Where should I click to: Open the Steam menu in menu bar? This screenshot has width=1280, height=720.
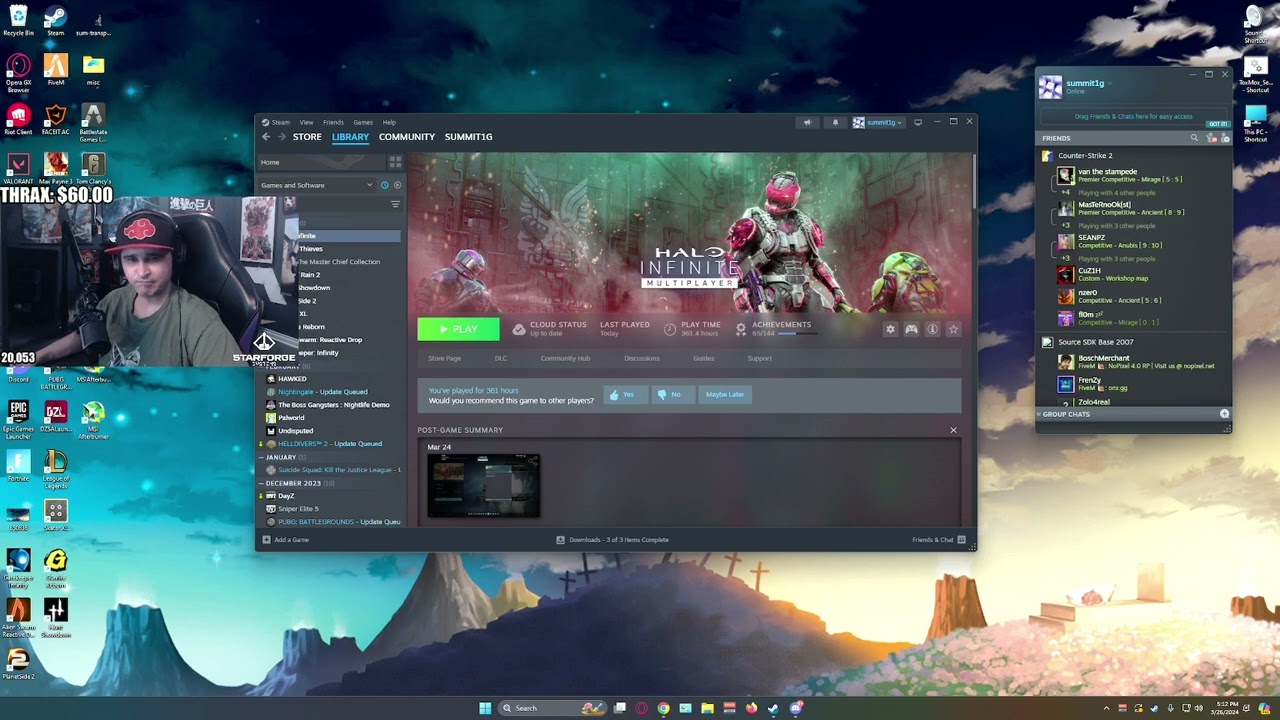(280, 122)
